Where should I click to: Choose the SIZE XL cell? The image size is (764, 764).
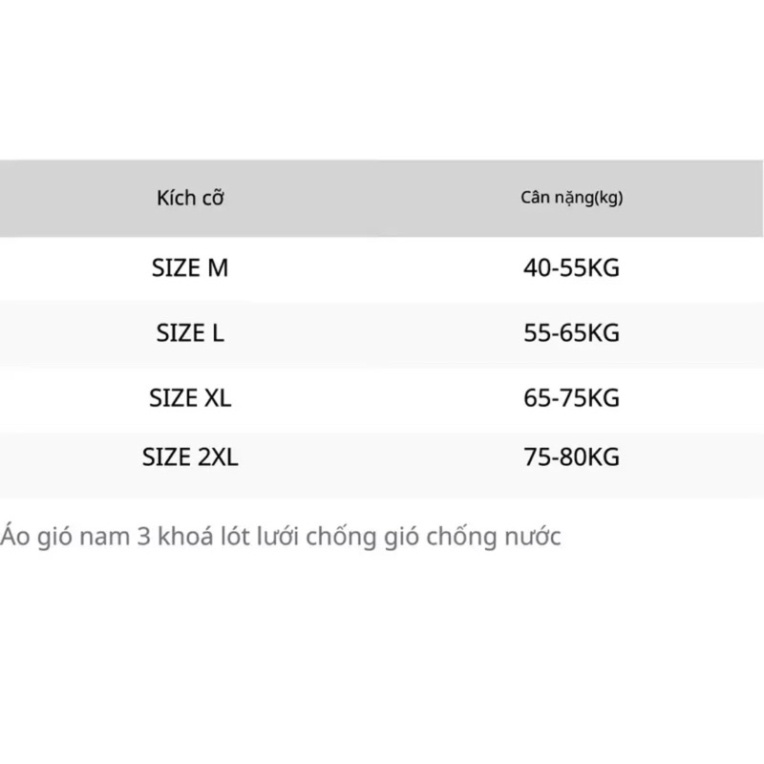(190, 398)
